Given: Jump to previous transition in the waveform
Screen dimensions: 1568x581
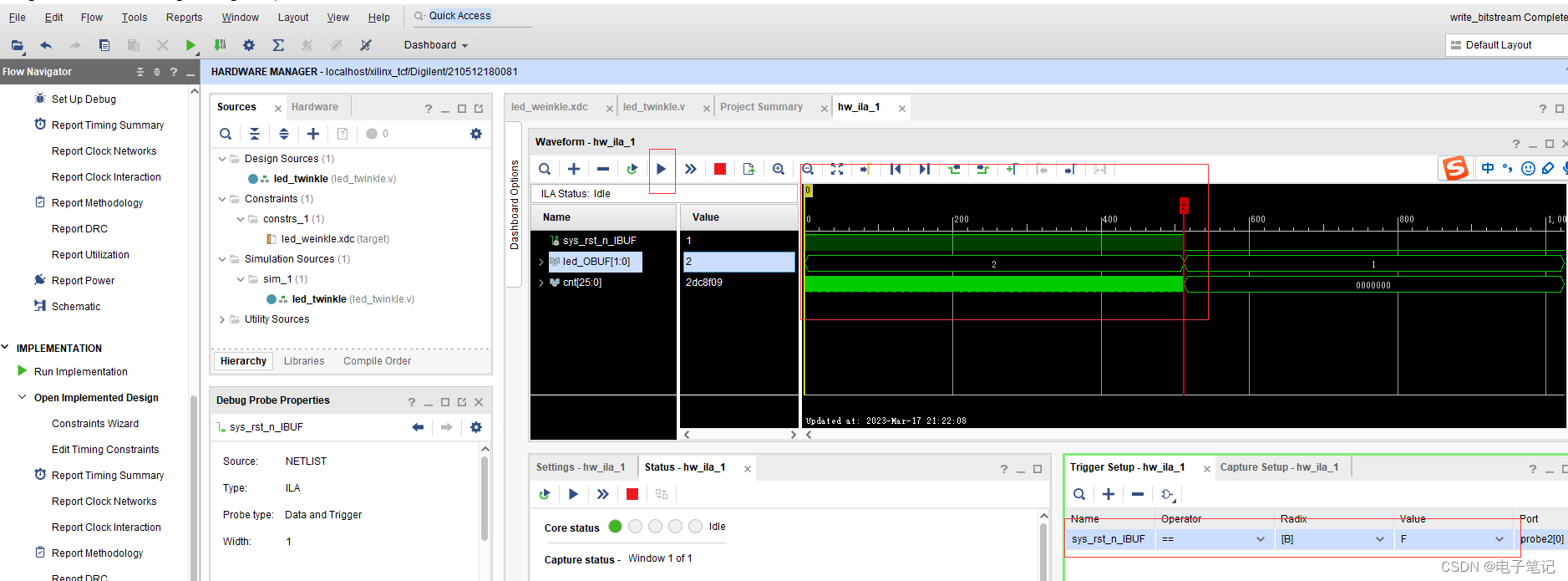Looking at the screenshot, I should point(954,169).
